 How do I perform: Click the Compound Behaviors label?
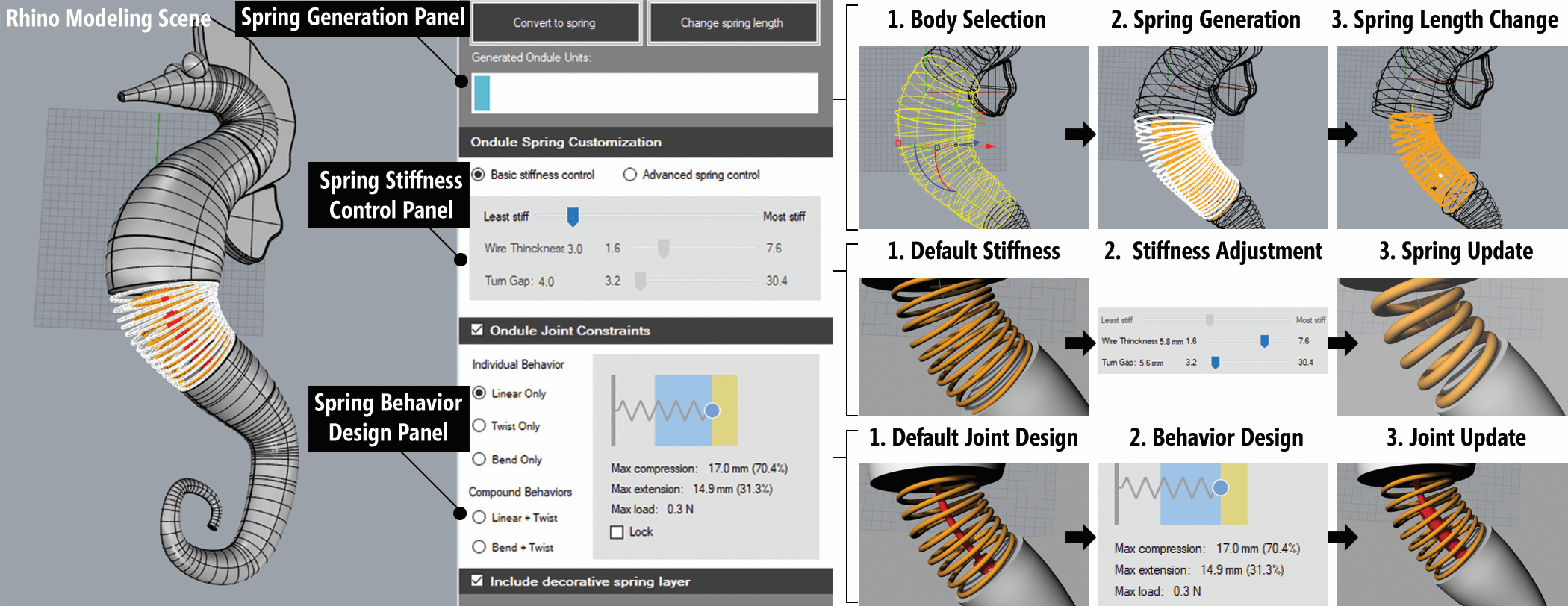point(520,492)
